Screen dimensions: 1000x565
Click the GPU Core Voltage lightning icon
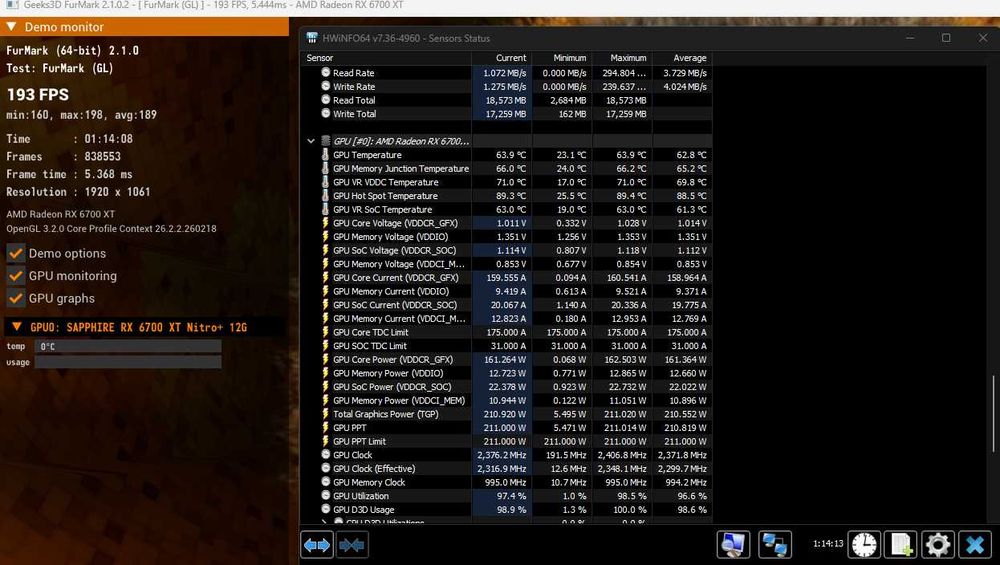pos(325,223)
